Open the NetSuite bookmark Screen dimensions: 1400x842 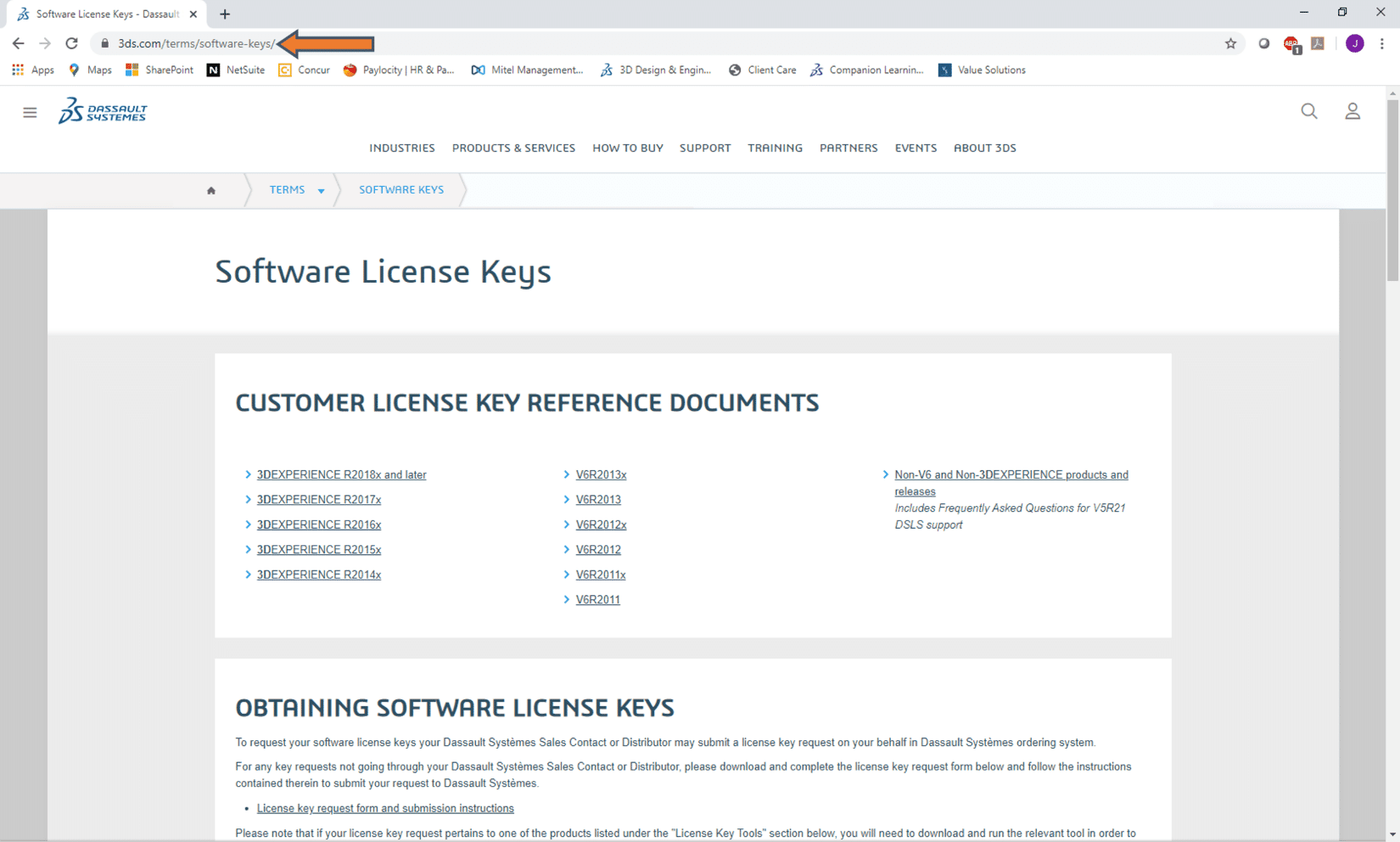pos(236,70)
